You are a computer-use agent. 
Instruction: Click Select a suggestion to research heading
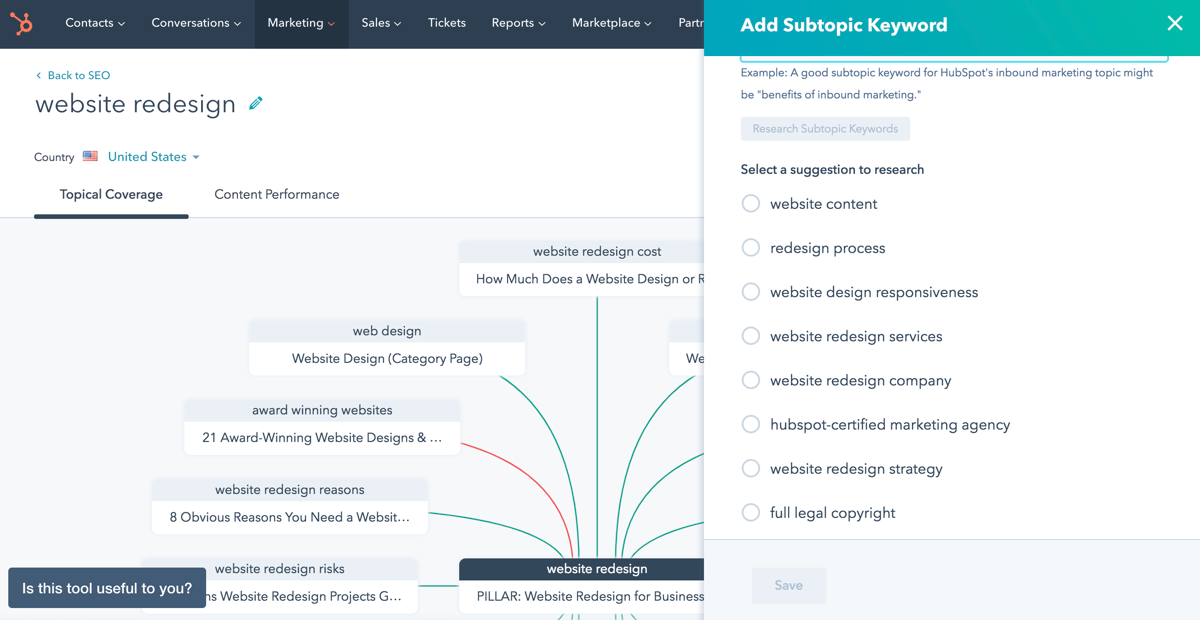[832, 170]
